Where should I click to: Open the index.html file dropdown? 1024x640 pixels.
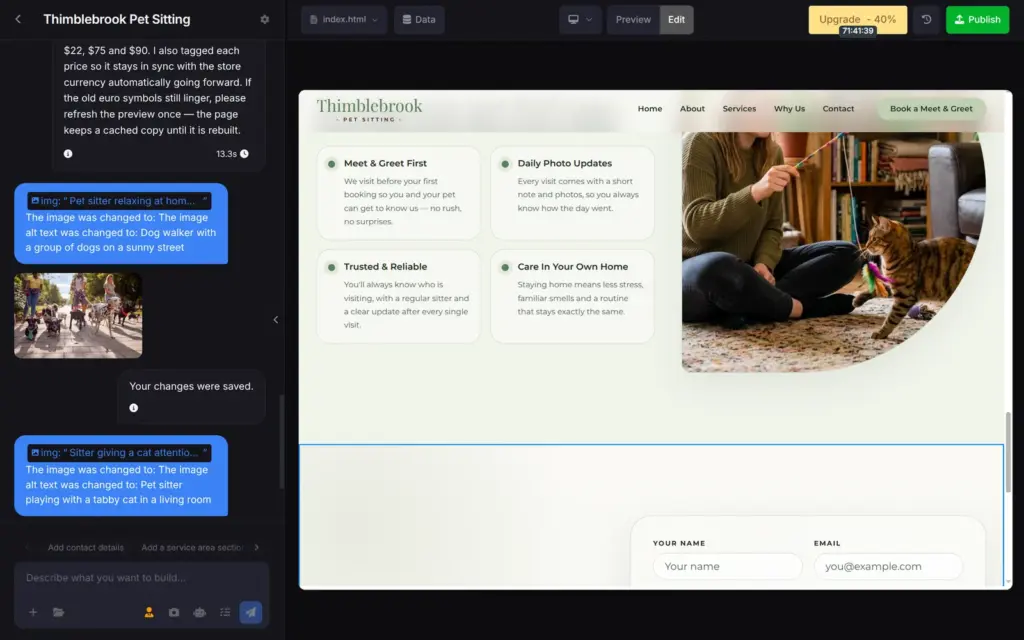344,20
